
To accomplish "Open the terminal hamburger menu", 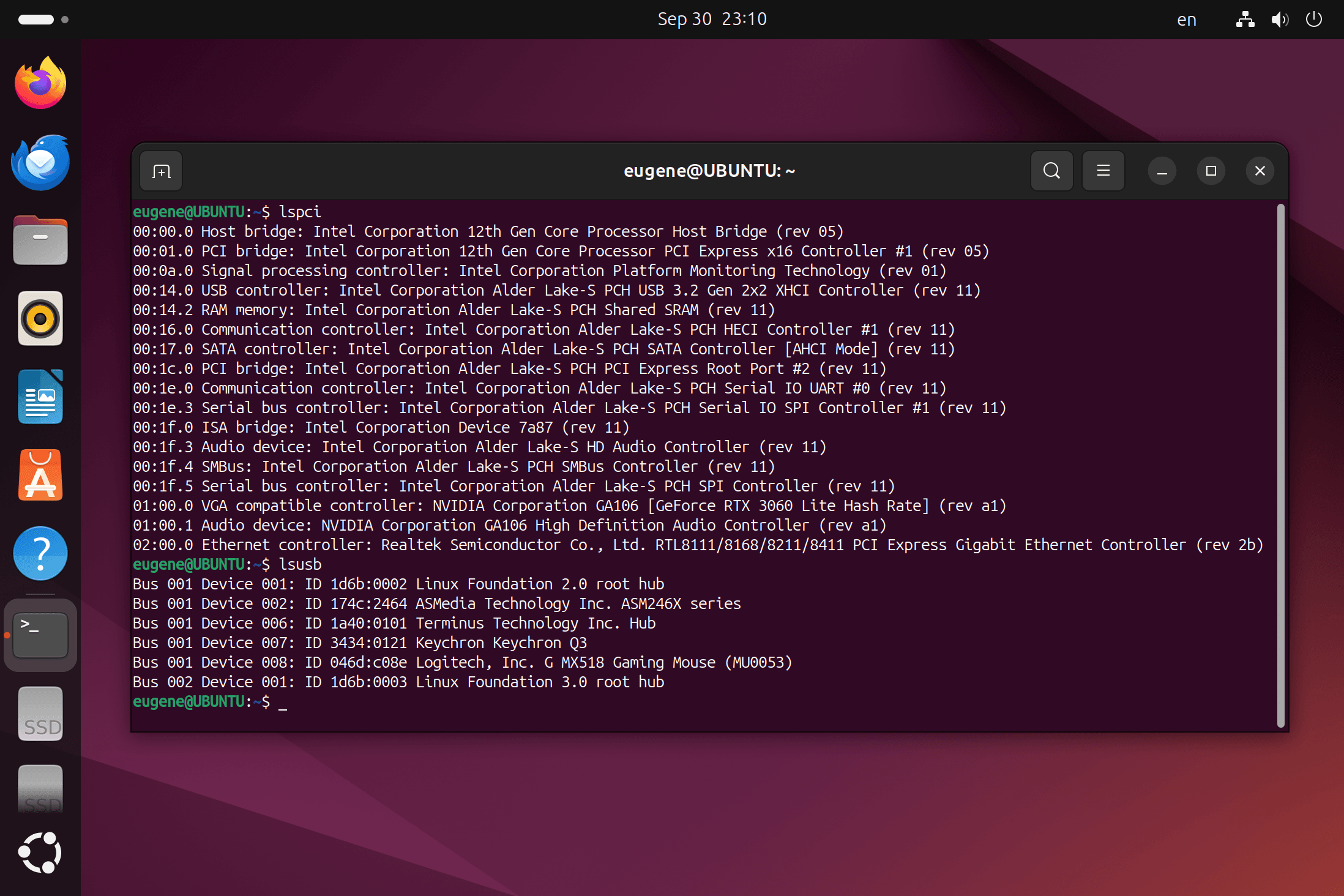I will [1103, 171].
